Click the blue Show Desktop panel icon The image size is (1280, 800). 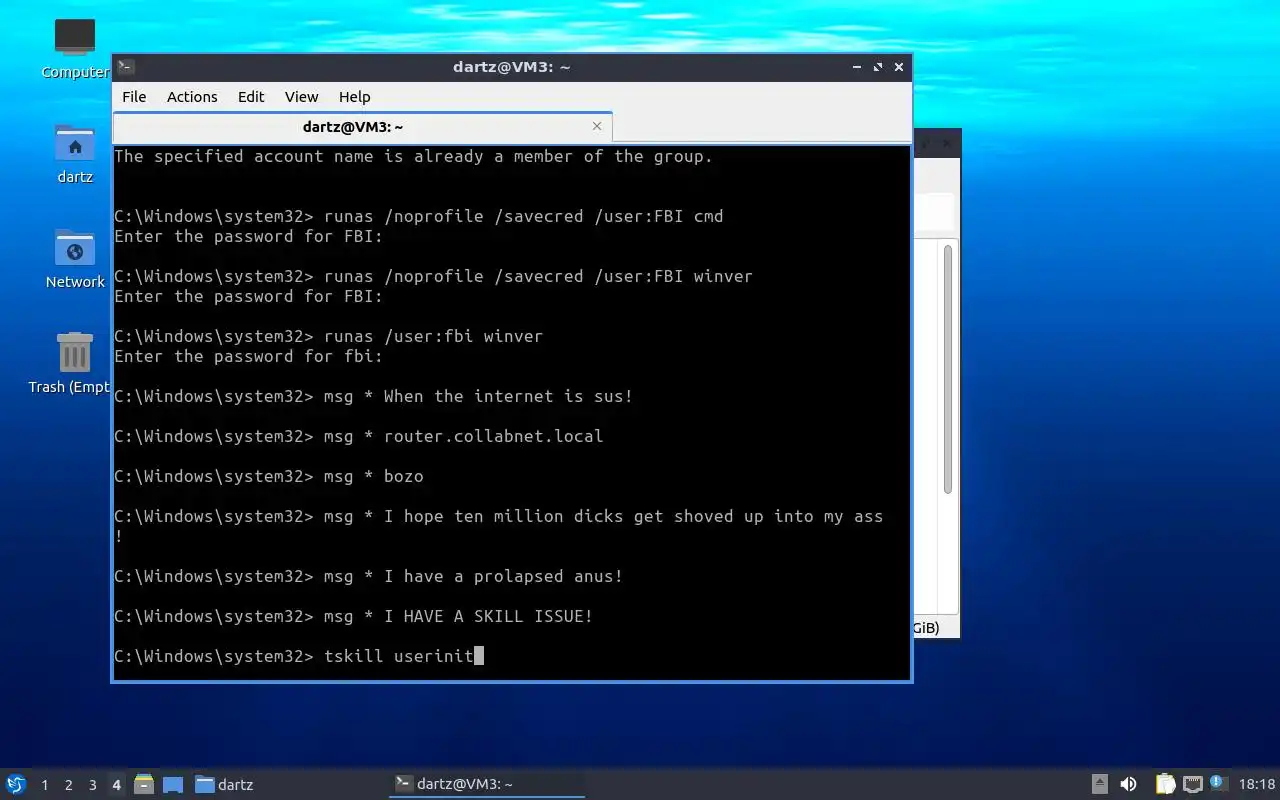173,784
